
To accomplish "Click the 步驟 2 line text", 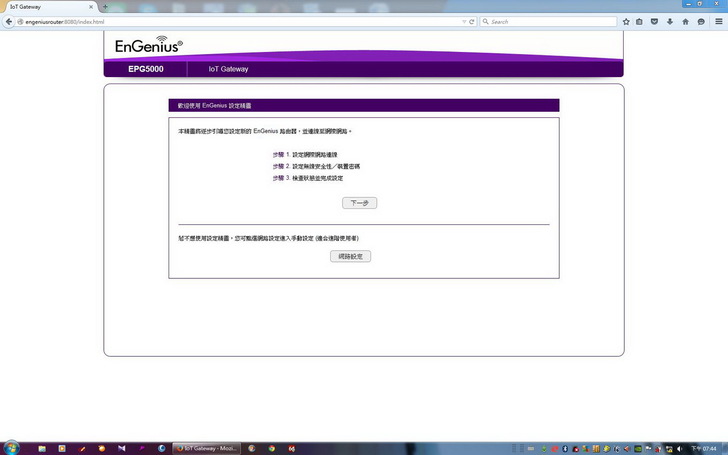I will click(x=316, y=166).
